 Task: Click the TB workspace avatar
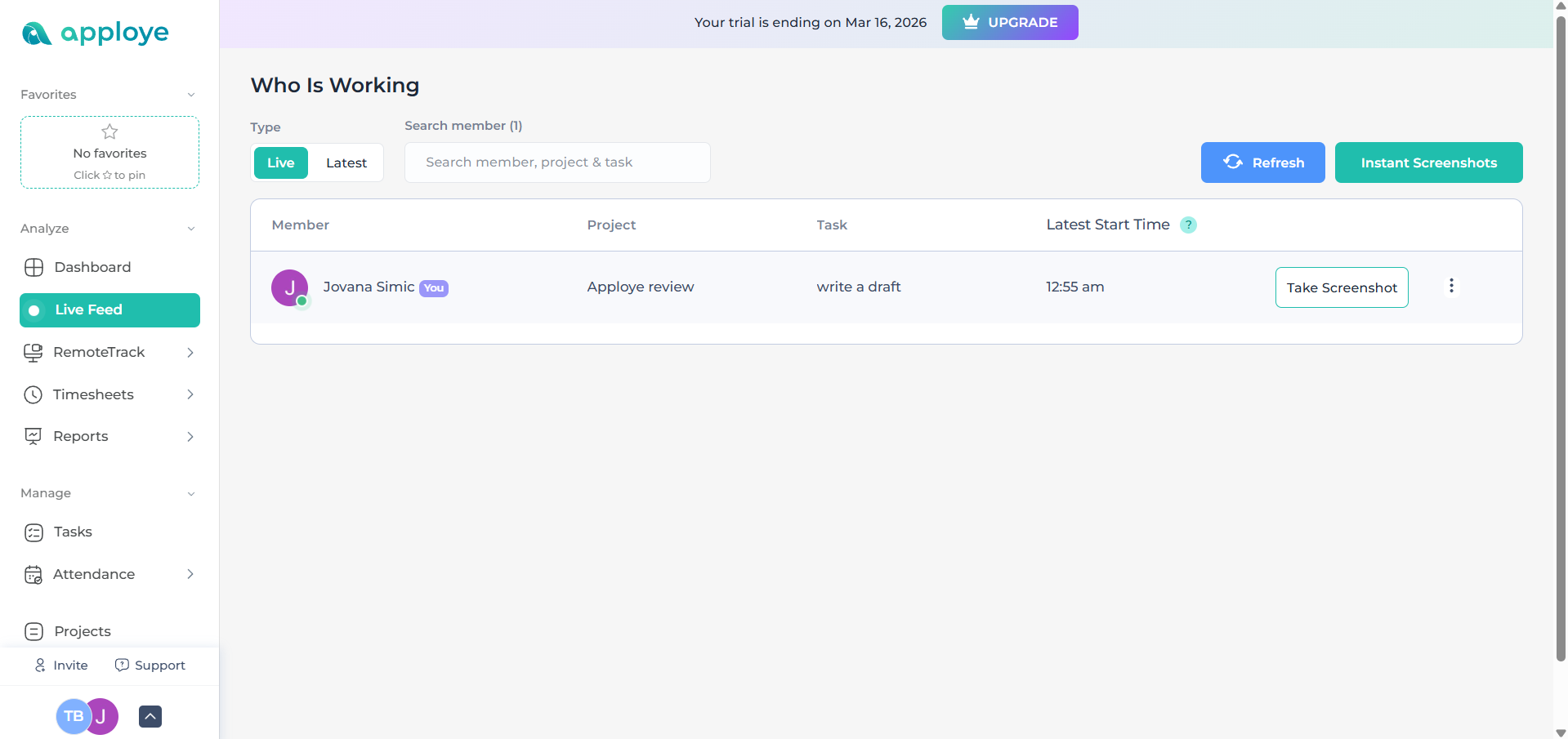click(72, 716)
